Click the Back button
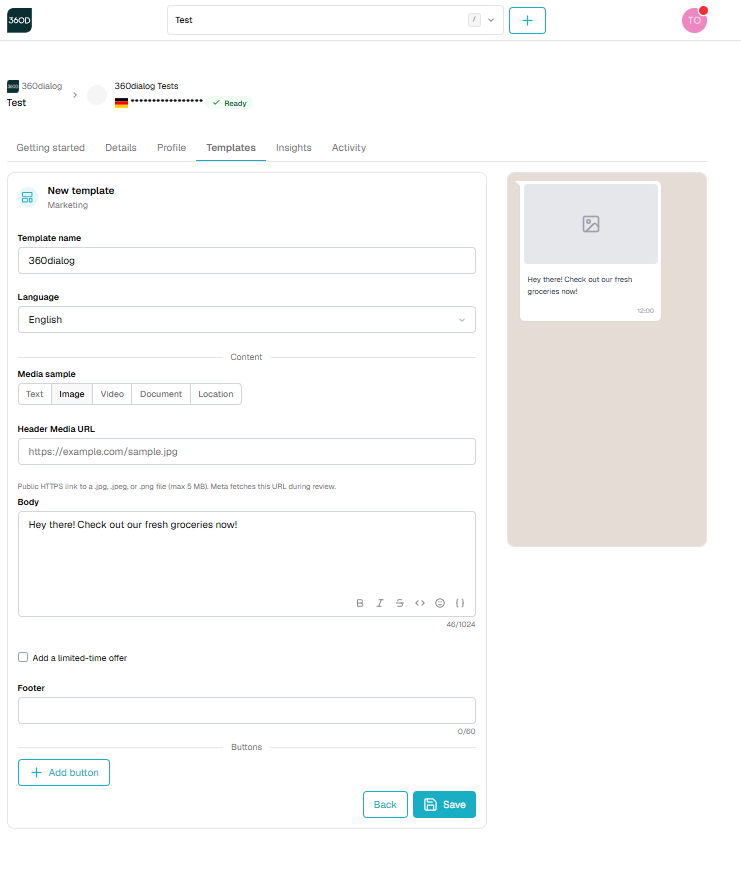 point(385,805)
